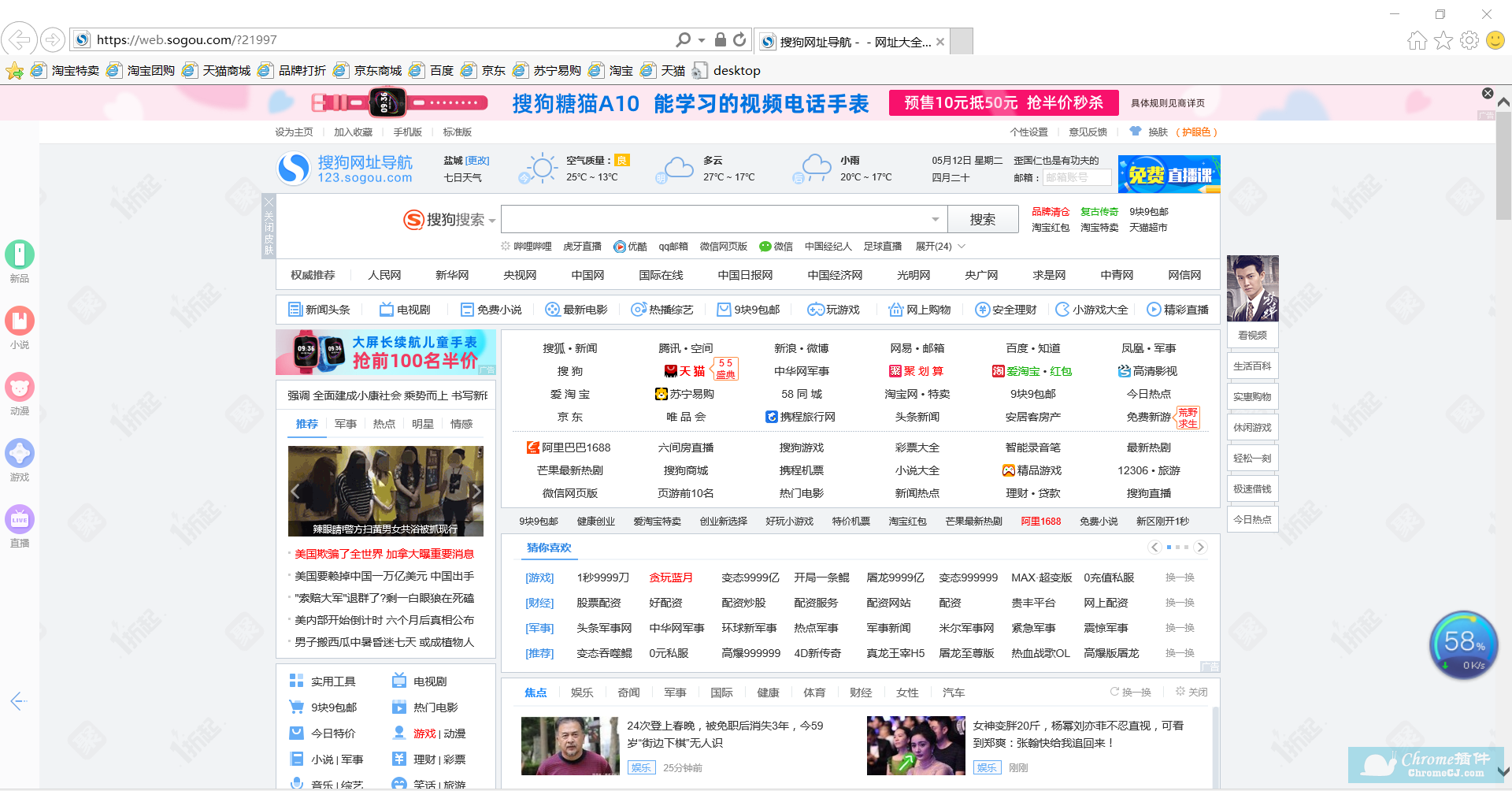Click the 免费小说 category icon link
The width and height of the screenshot is (1512, 791).
point(491,310)
